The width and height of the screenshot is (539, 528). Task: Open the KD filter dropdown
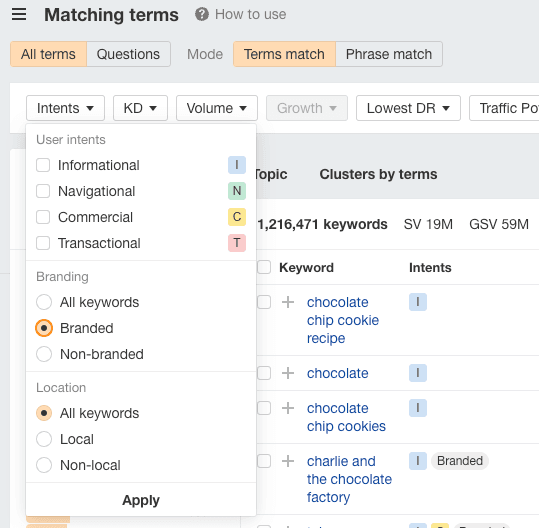coord(141,108)
